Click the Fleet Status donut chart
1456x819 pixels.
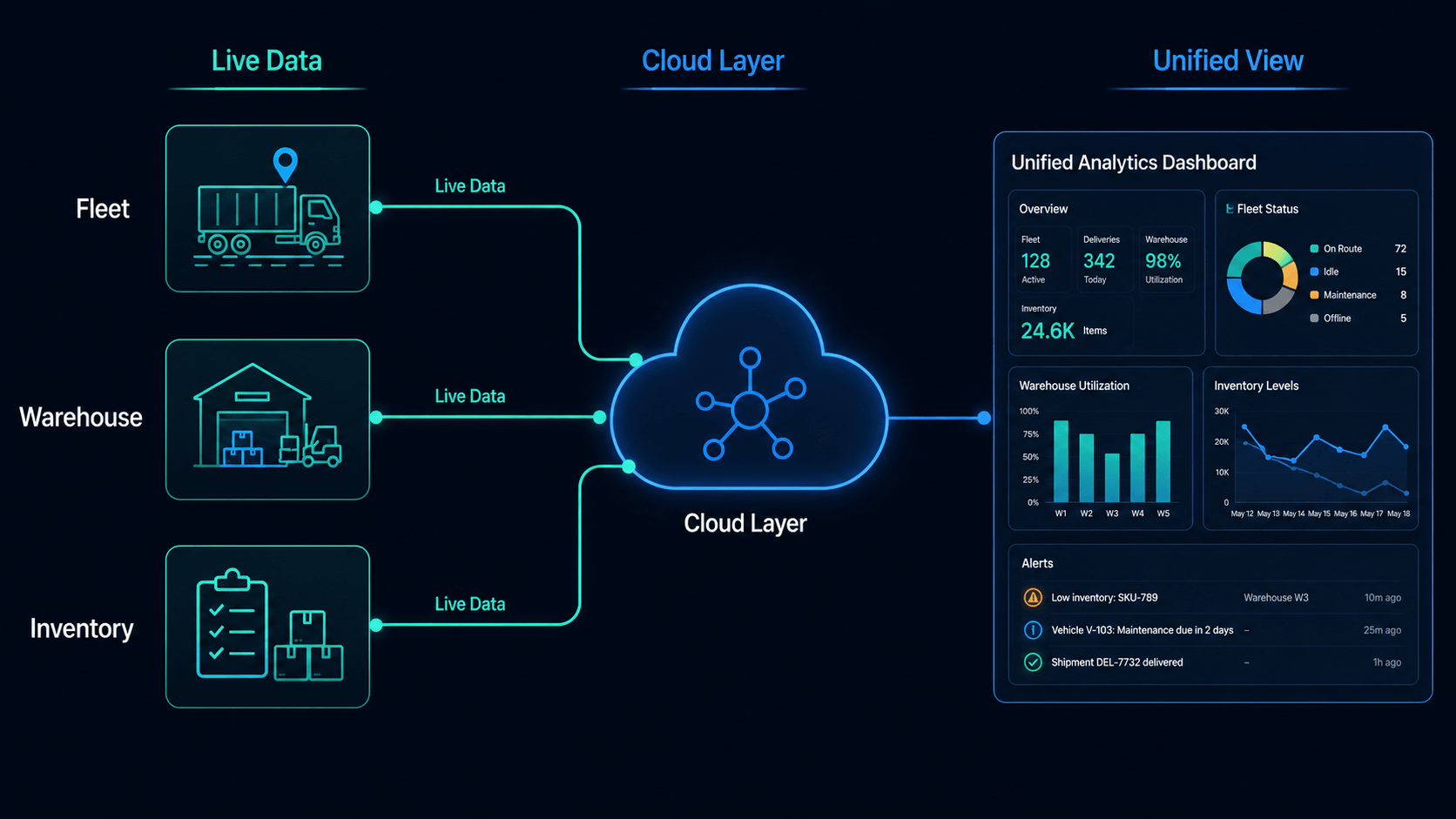1262,278
